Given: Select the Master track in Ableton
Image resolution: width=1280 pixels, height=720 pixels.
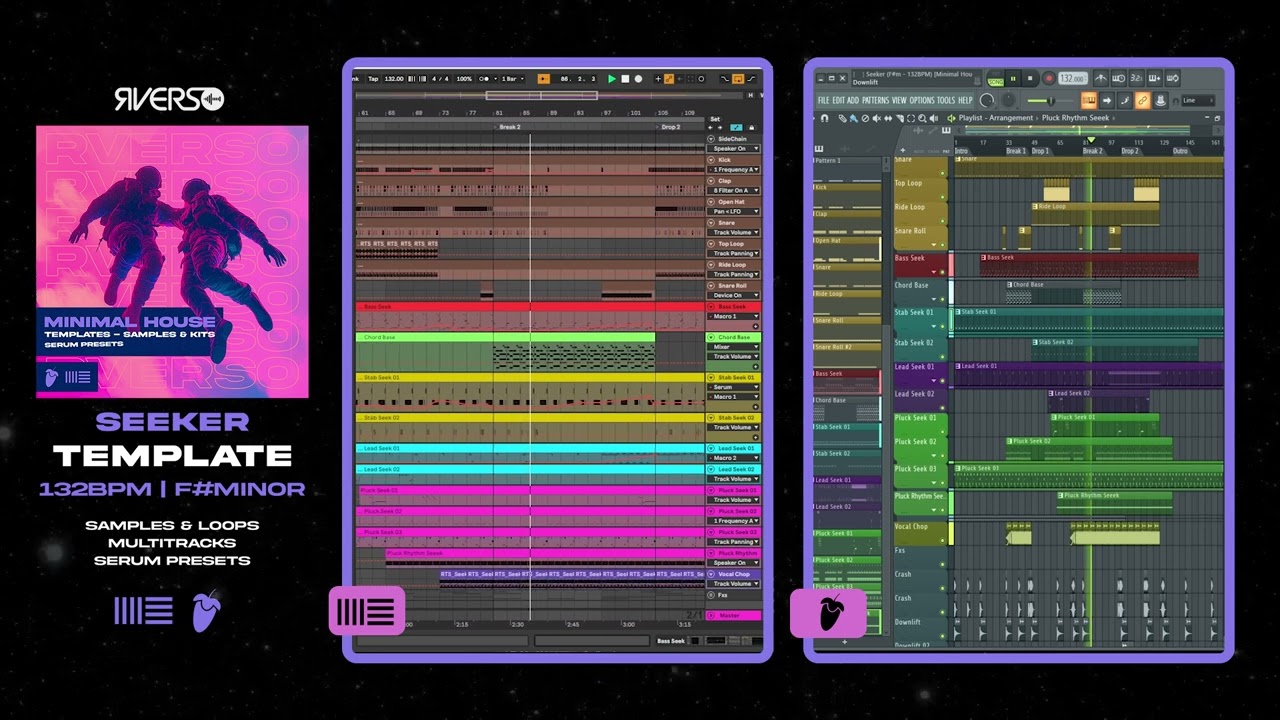Looking at the screenshot, I should (734, 615).
